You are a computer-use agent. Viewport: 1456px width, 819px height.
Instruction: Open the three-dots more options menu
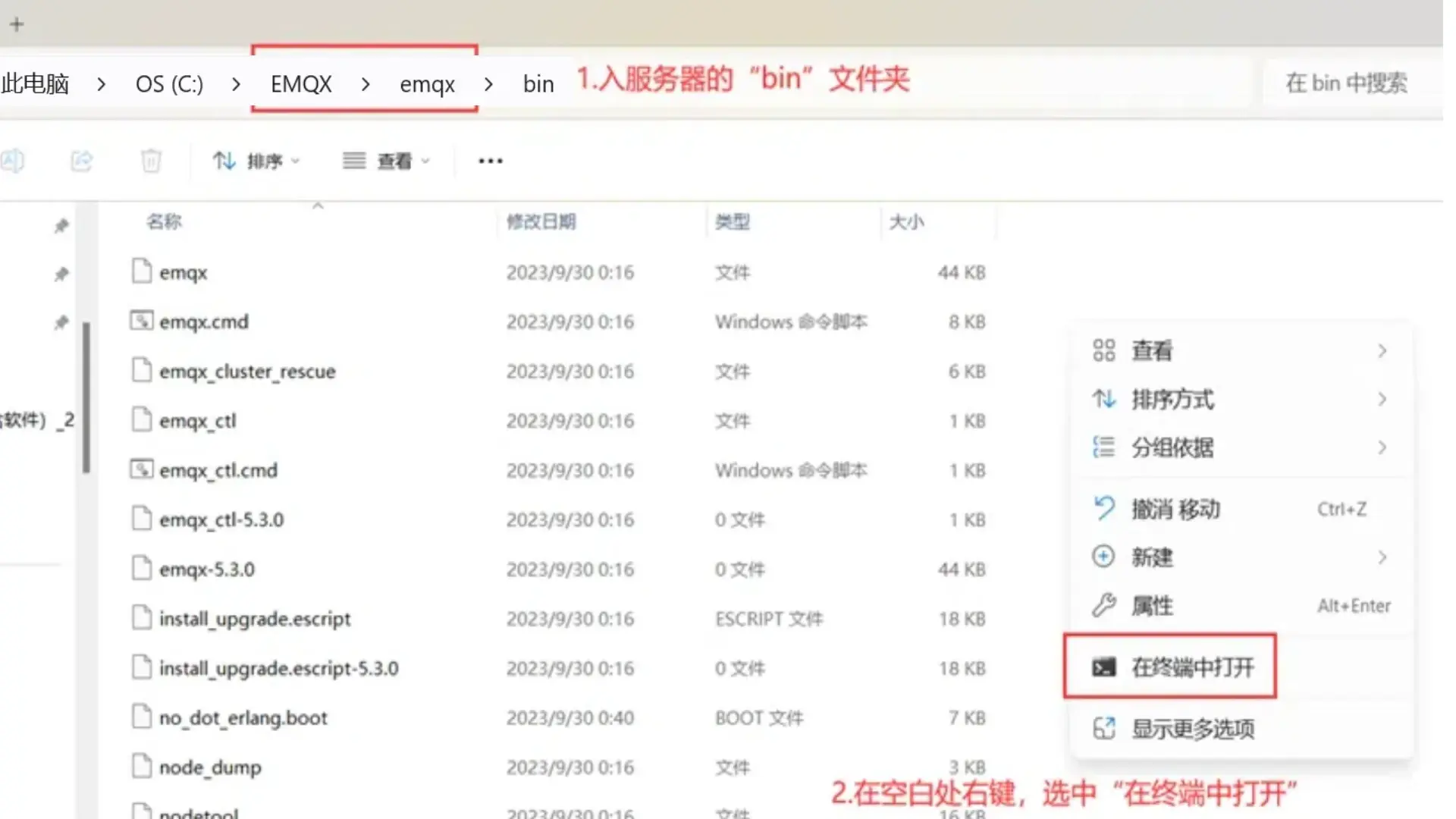pos(490,161)
